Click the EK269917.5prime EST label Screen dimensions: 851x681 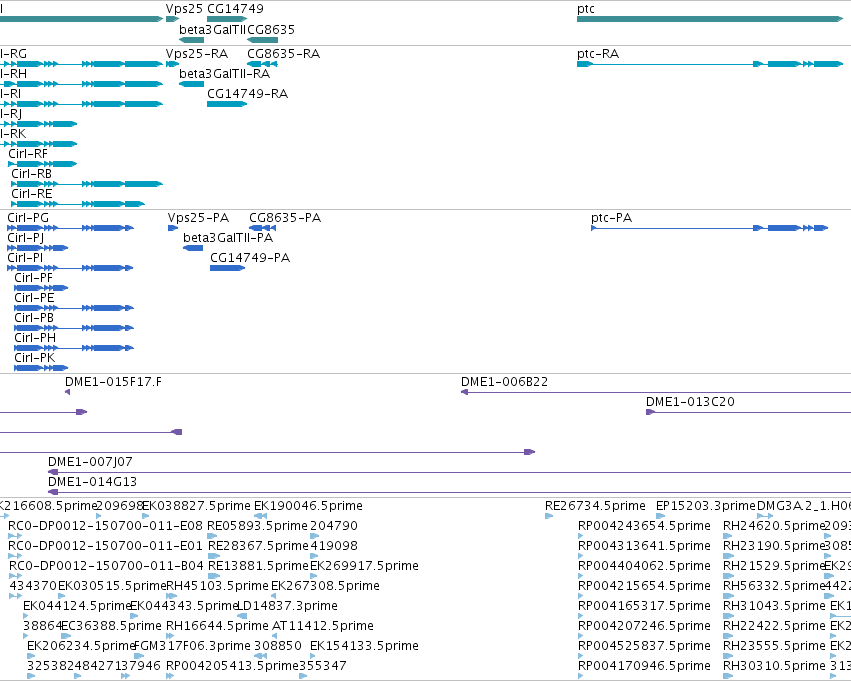click(364, 566)
